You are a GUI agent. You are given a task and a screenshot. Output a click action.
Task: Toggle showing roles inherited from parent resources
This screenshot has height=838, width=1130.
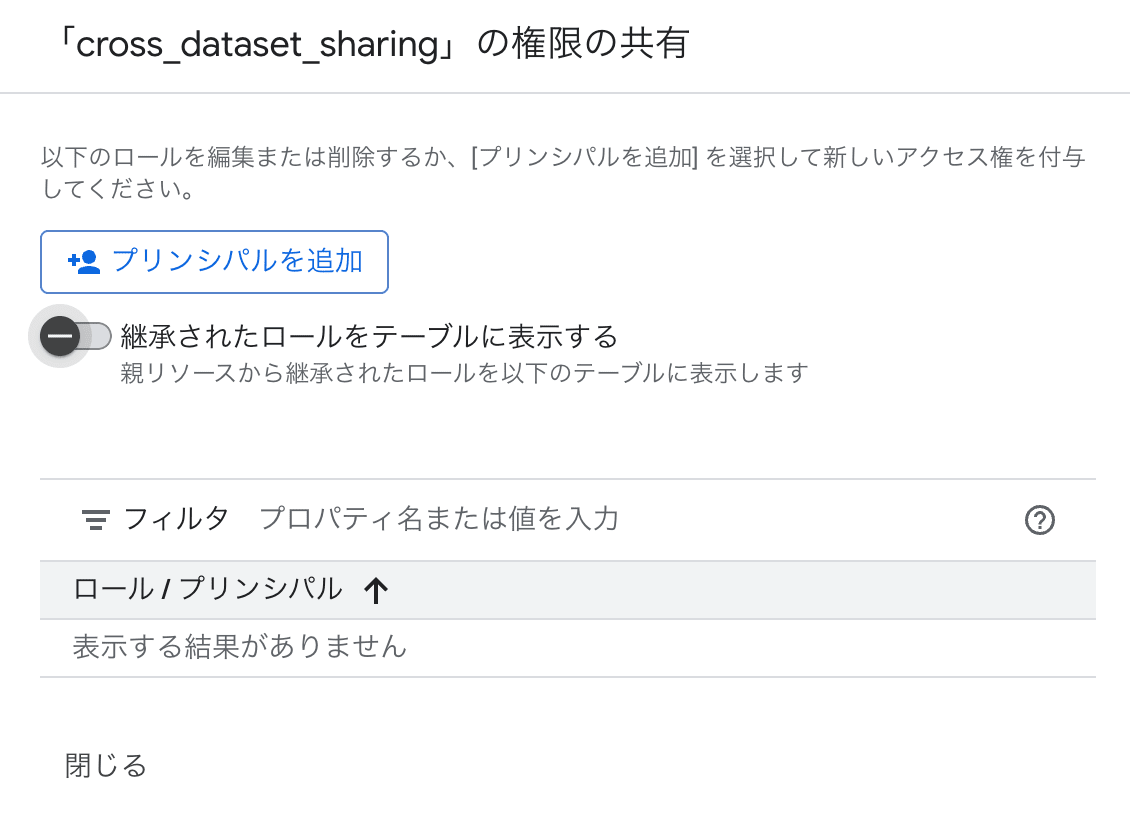coord(70,336)
